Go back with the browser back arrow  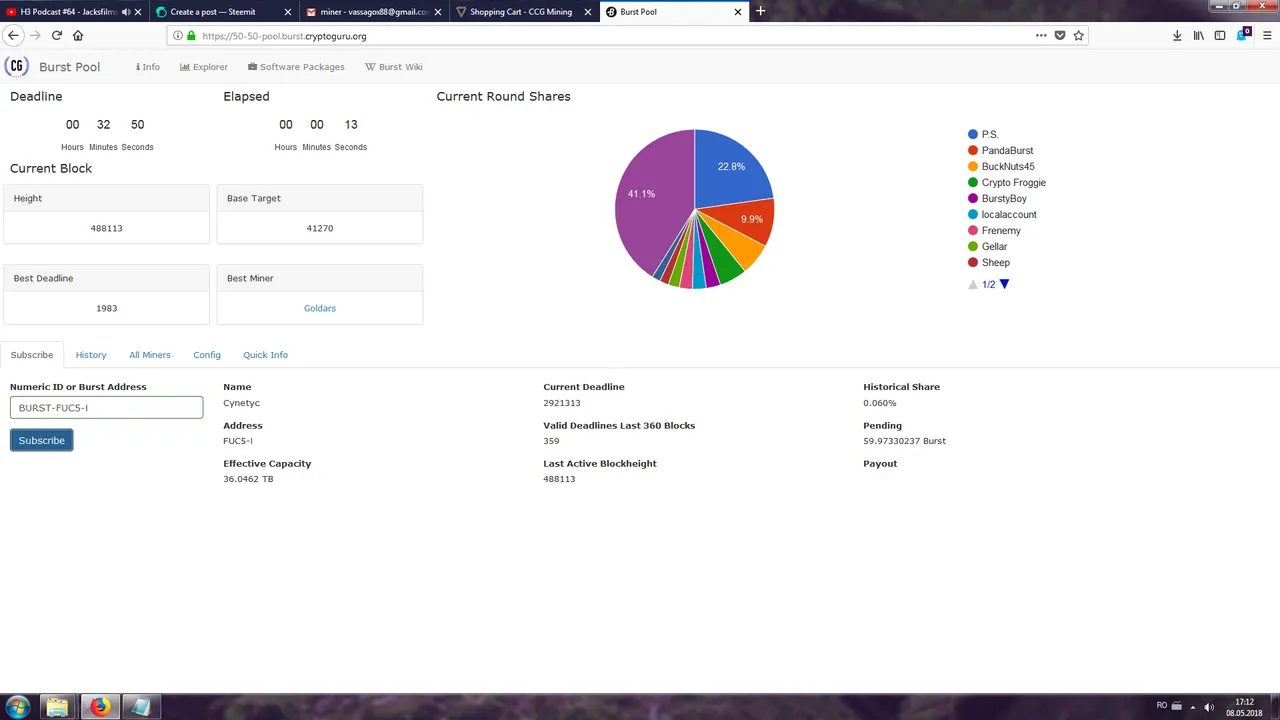coord(13,35)
